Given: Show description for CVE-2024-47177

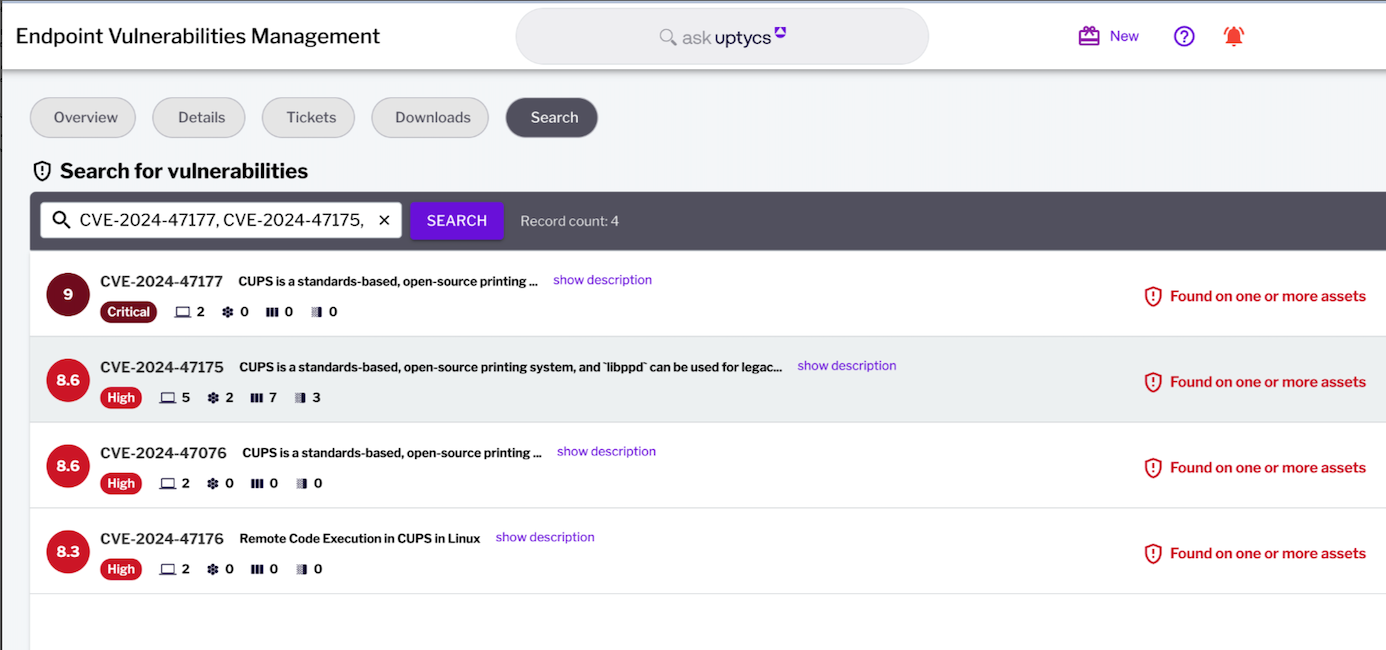Looking at the screenshot, I should [602, 280].
